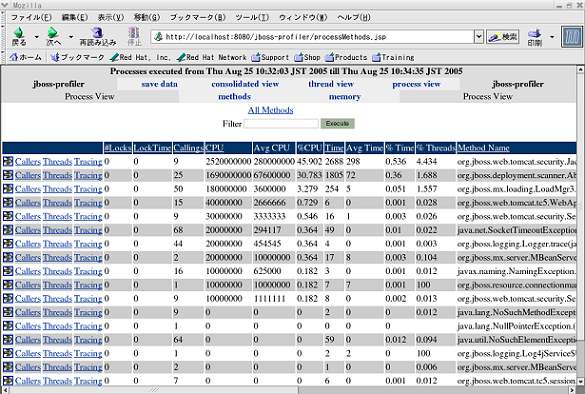585x394 pixels.
Task: Open the consolidated view link
Action: (x=245, y=84)
